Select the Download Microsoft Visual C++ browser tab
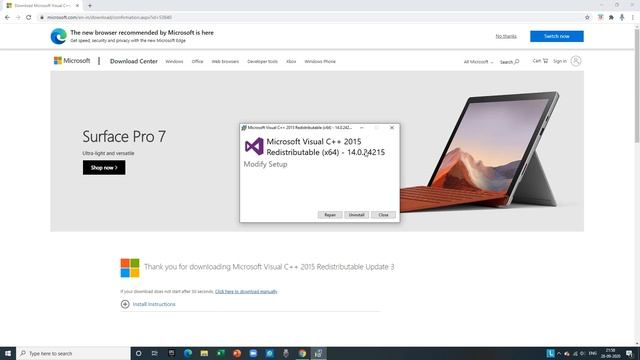This screenshot has width=640, height=360. 42,6
